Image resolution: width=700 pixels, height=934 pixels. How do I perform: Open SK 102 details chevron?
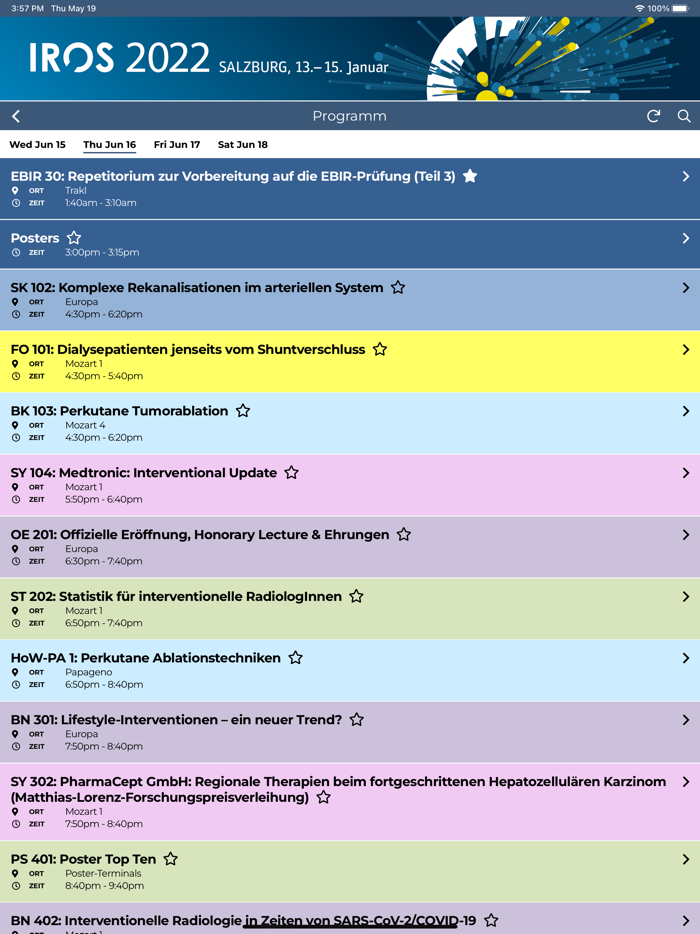click(686, 288)
